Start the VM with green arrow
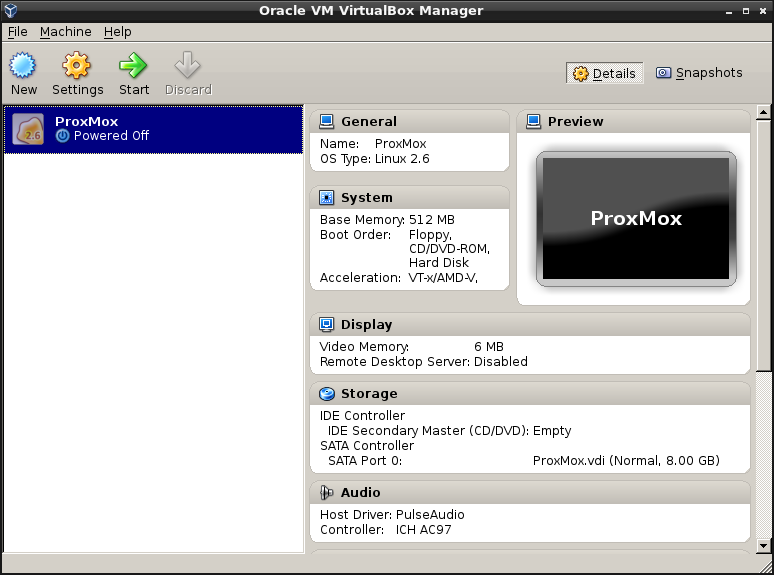Viewport: 774px width, 575px height. pyautogui.click(x=133, y=65)
